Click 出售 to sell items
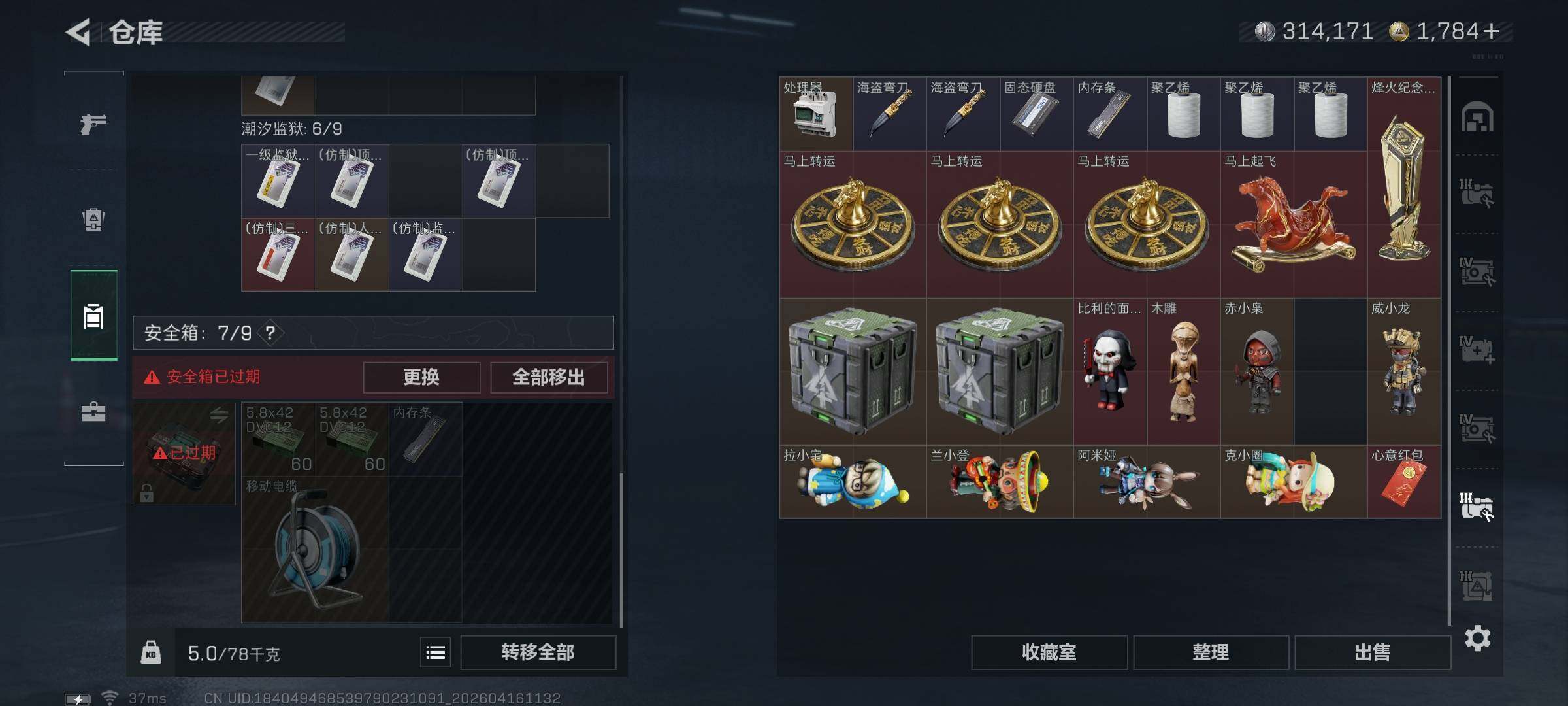Viewport: 1568px width, 706px height. point(1372,652)
